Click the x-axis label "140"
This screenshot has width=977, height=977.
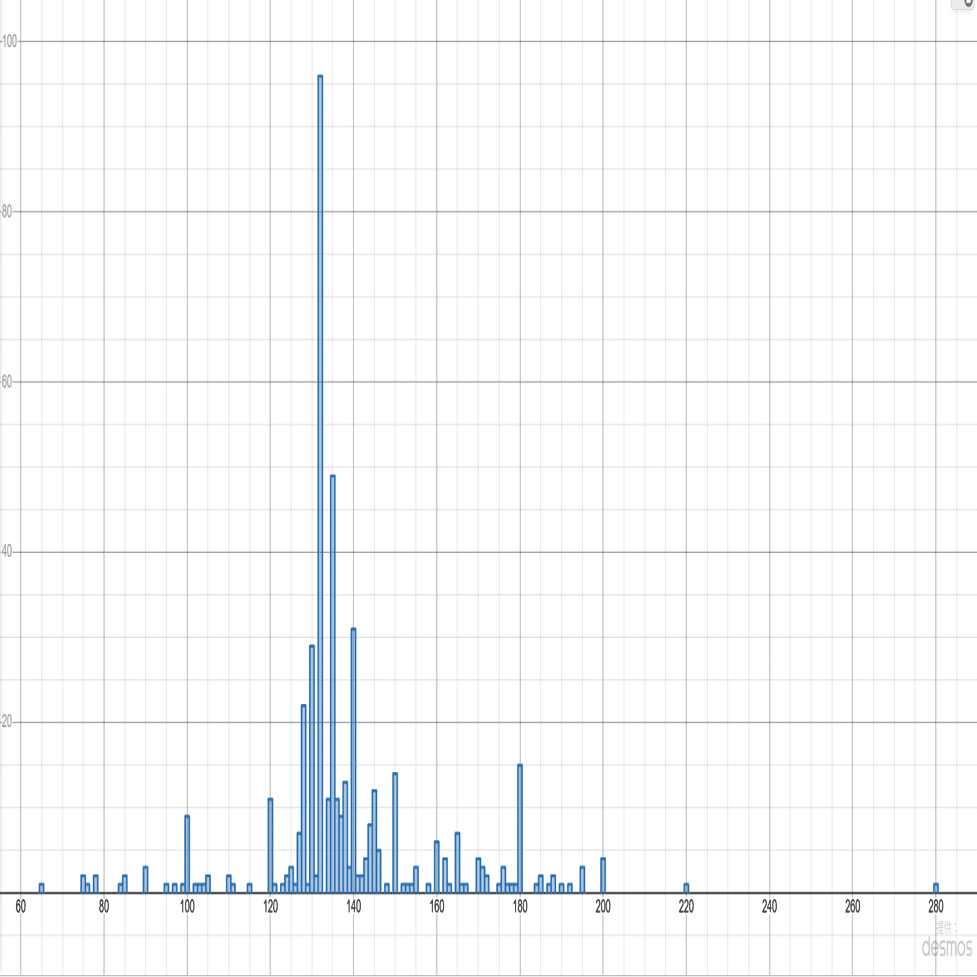point(353,907)
